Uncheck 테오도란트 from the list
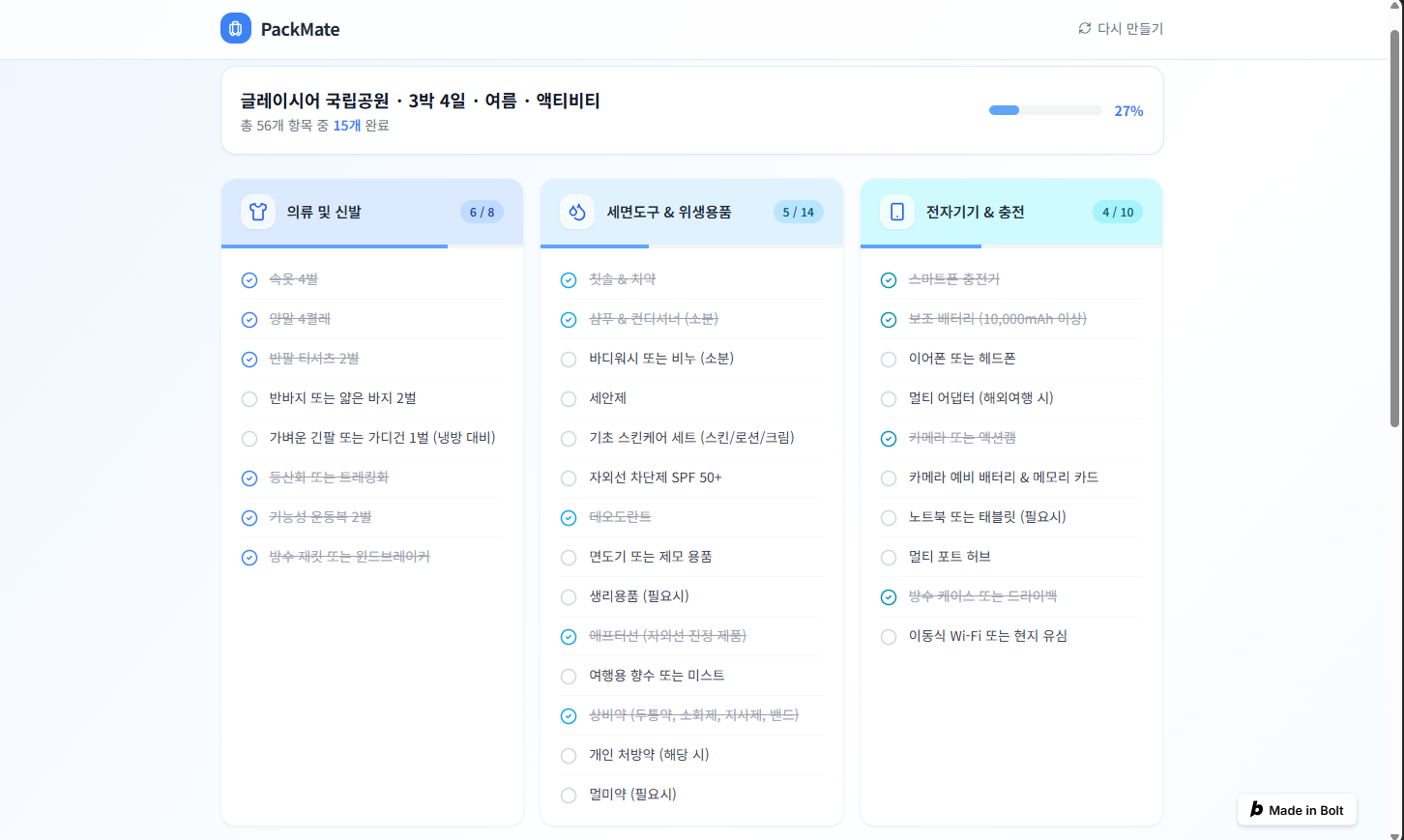The height and width of the screenshot is (840, 1404). pos(568,517)
